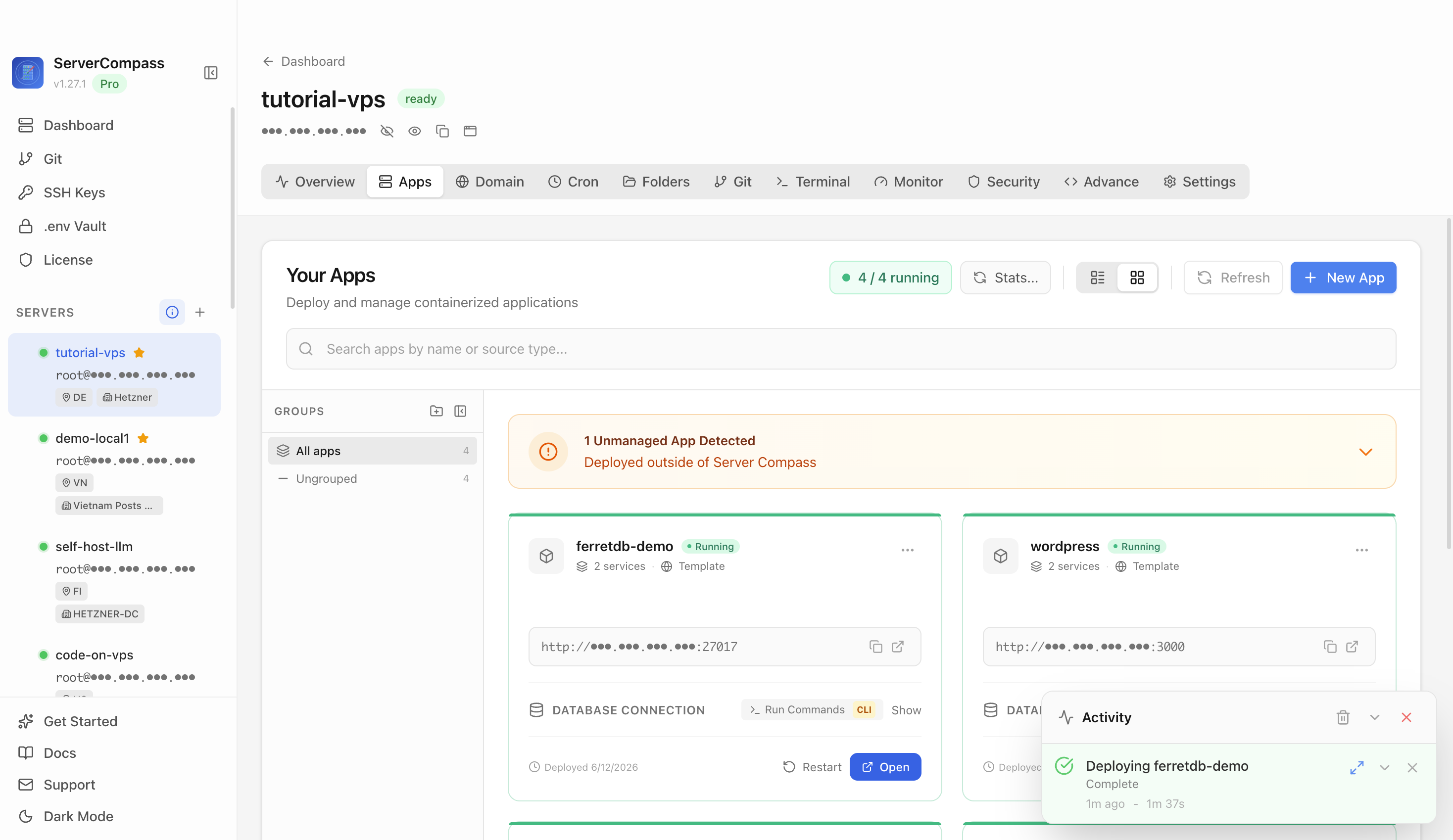This screenshot has width=1453, height=840.
Task: Select the Apps tab
Action: (x=405, y=182)
